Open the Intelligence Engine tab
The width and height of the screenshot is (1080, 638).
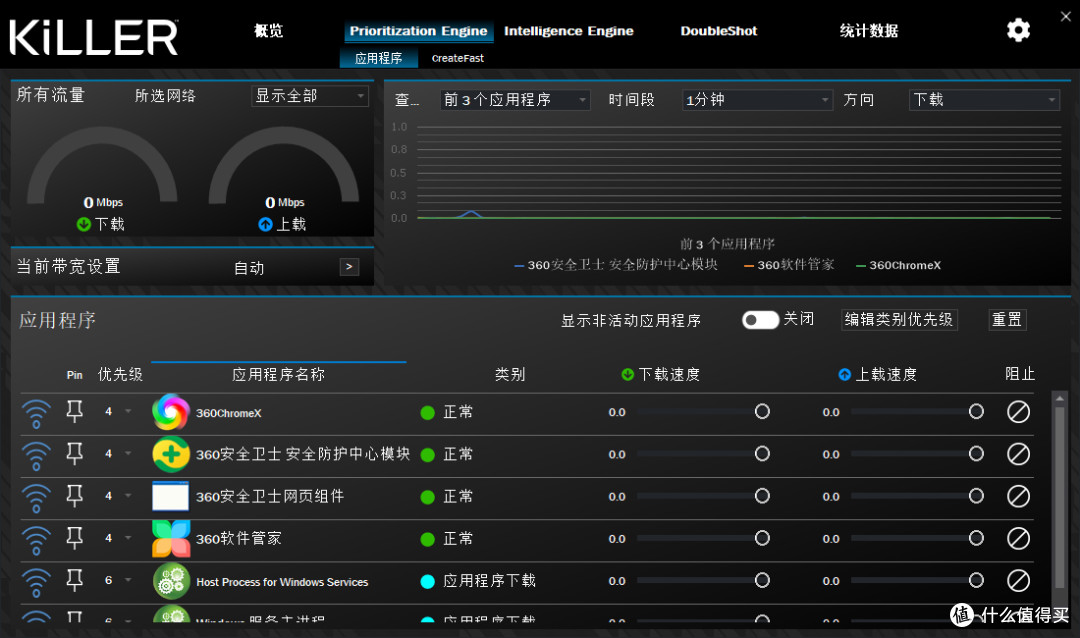[x=568, y=31]
